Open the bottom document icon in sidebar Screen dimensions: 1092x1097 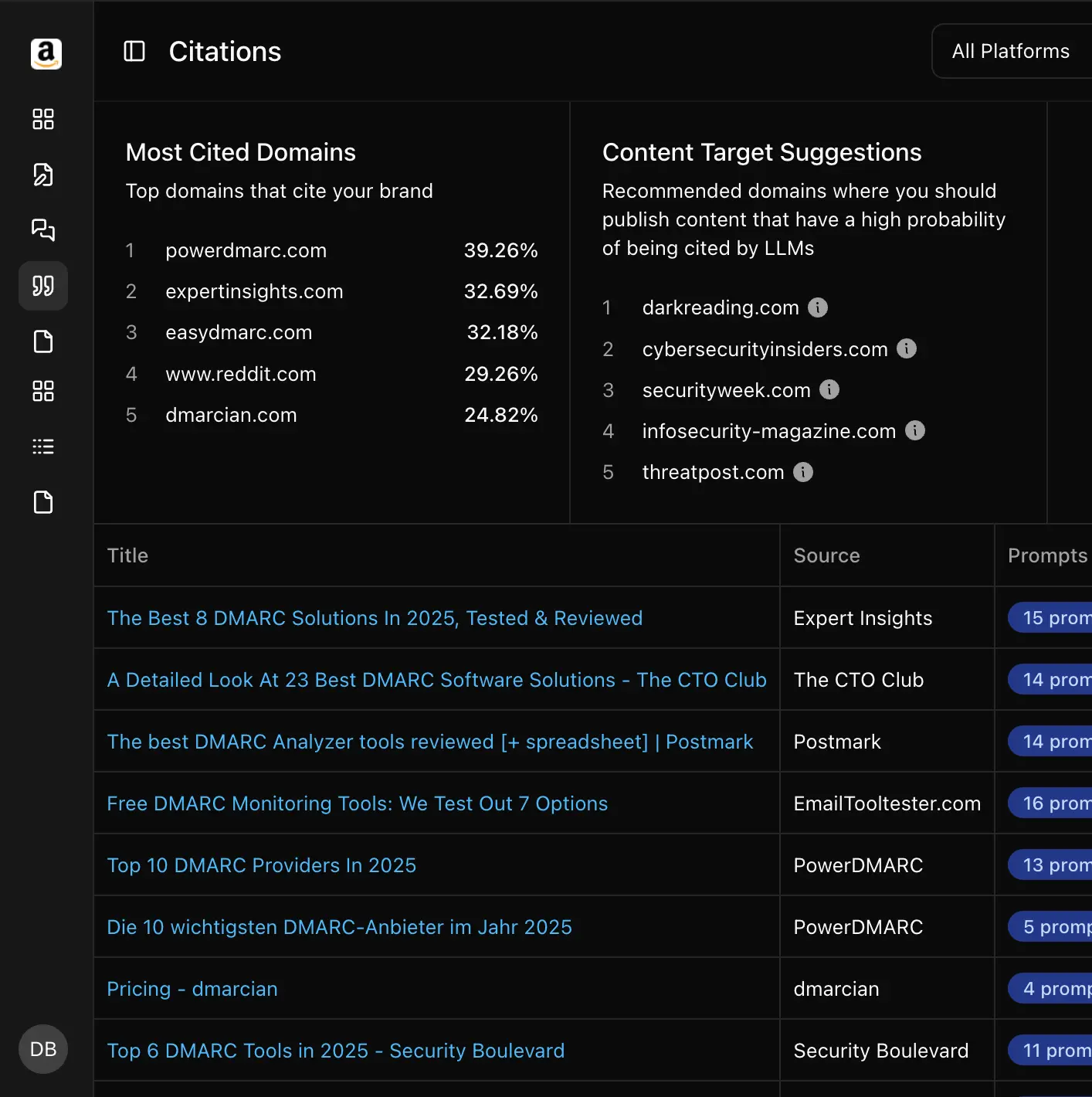42,502
